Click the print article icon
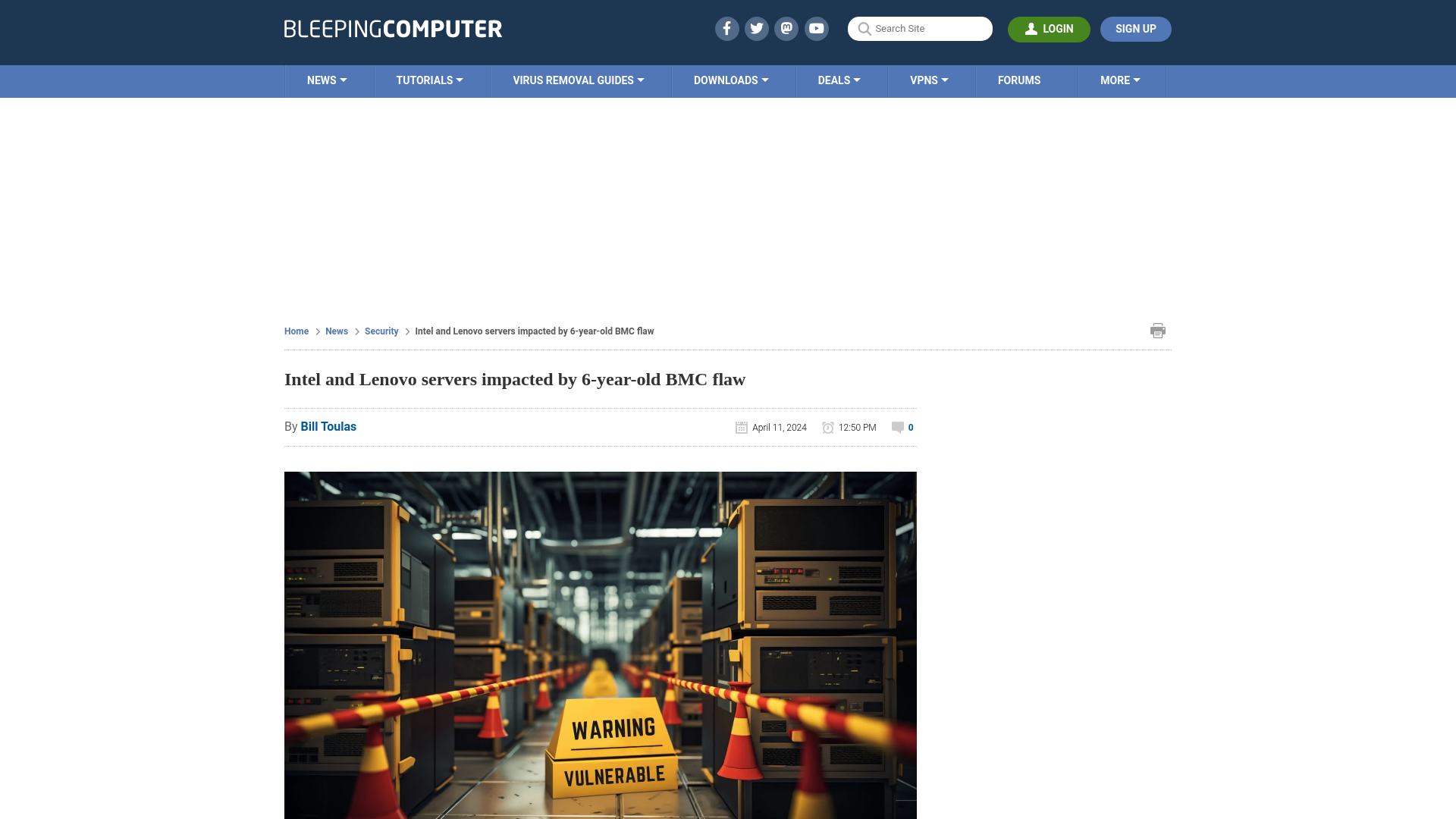The image size is (1456, 819). click(1157, 330)
